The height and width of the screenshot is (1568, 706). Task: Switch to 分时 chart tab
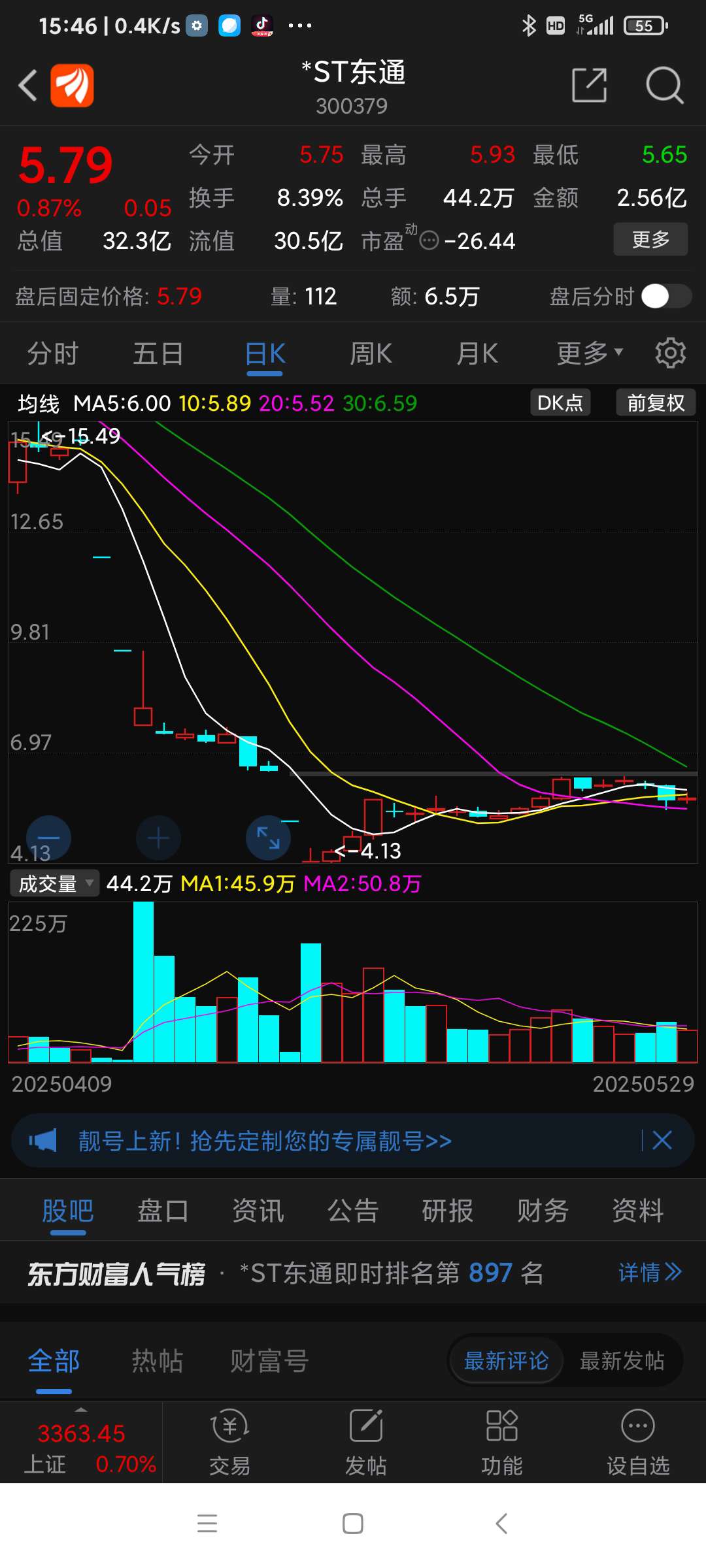(53, 353)
